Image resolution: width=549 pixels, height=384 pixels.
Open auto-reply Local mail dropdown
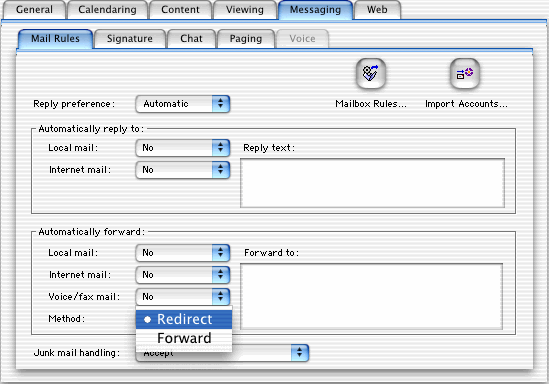coord(183,148)
